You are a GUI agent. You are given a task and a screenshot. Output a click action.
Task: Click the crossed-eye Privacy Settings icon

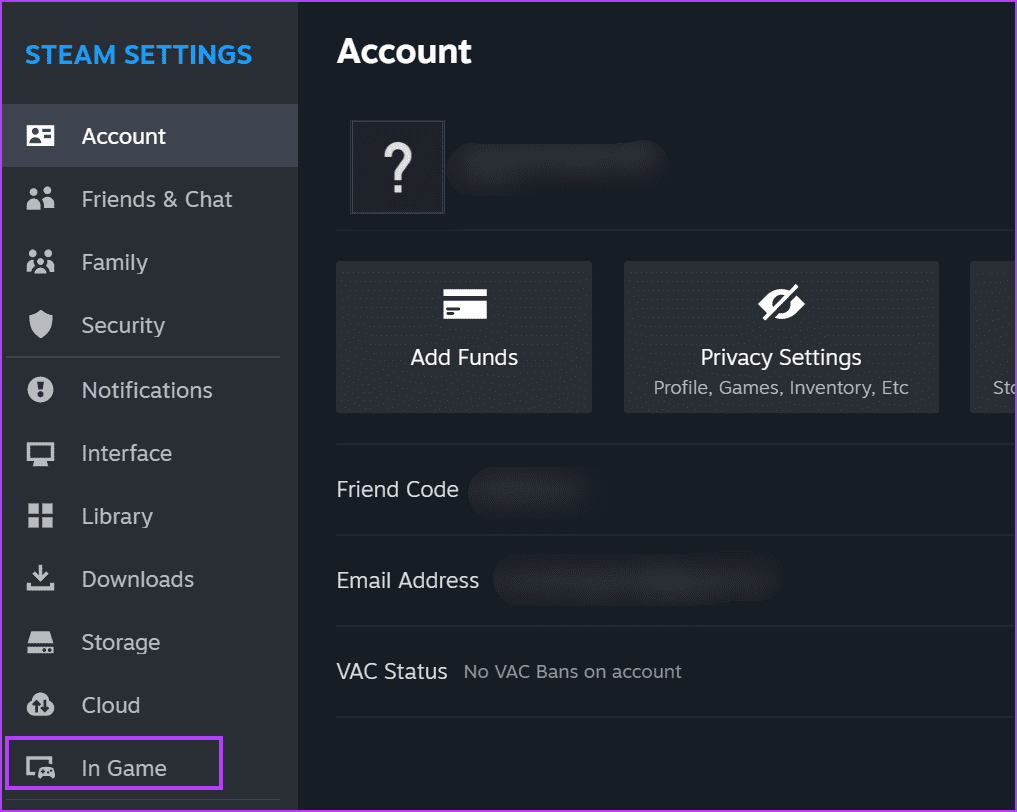[781, 302]
